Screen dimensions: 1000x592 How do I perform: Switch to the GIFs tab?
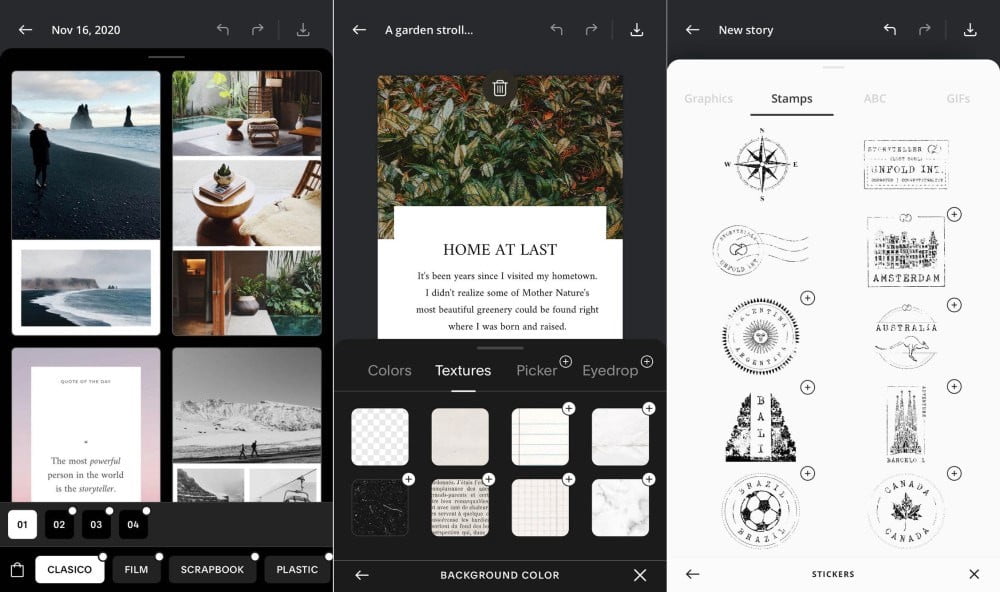pos(958,99)
